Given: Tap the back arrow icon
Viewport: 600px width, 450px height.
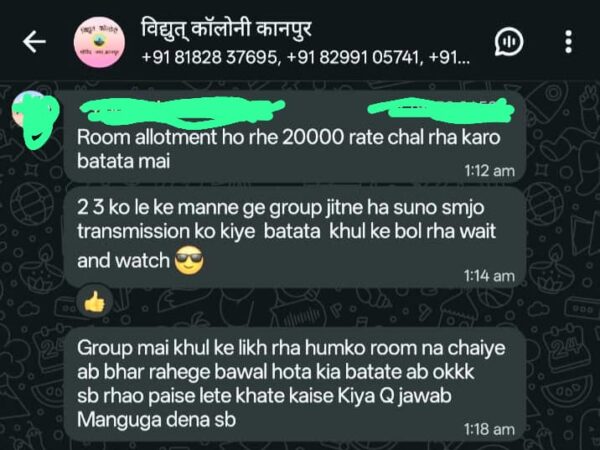Looking at the screenshot, I should (34, 41).
